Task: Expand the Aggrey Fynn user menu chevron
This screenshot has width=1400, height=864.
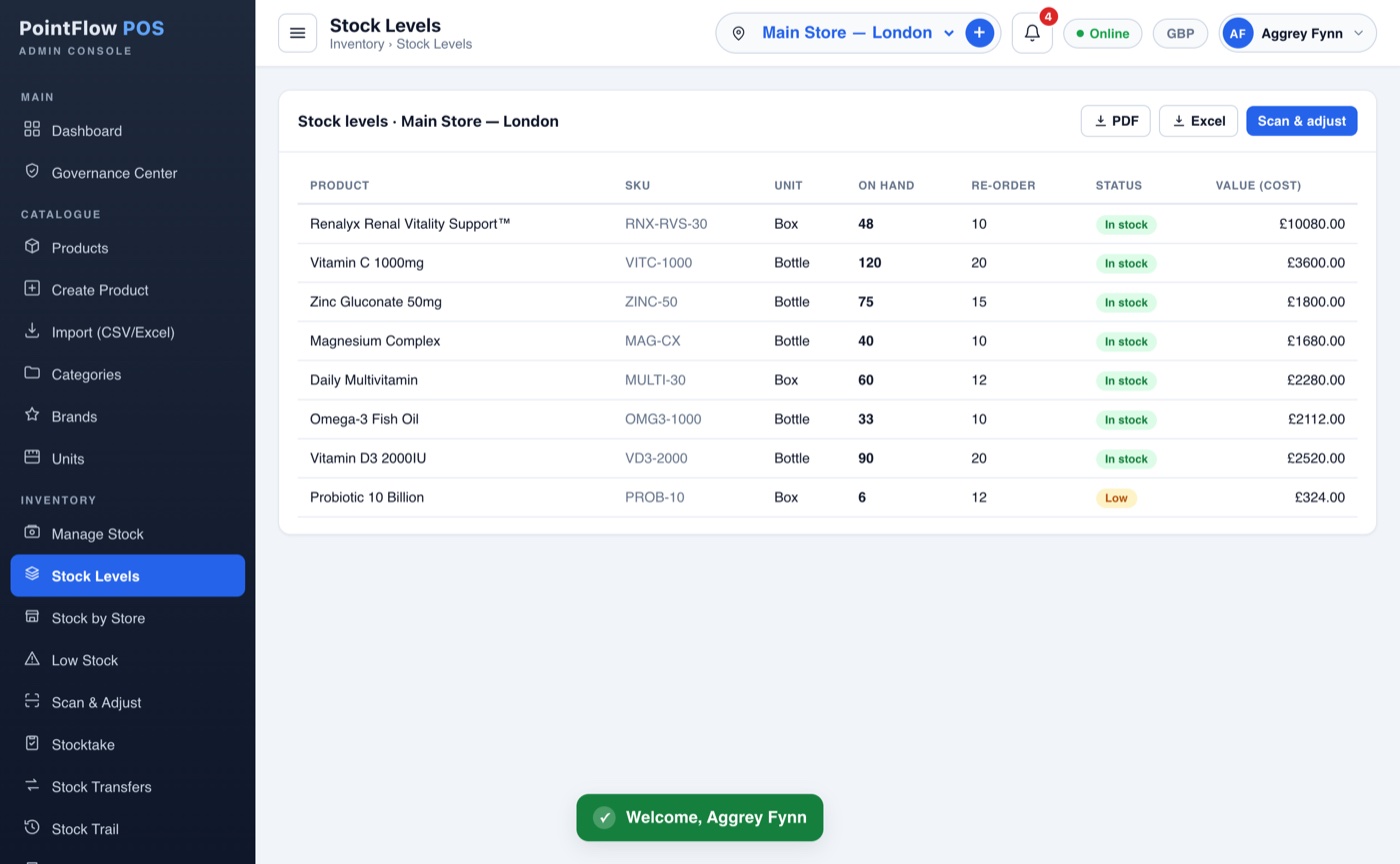Action: tap(1358, 33)
